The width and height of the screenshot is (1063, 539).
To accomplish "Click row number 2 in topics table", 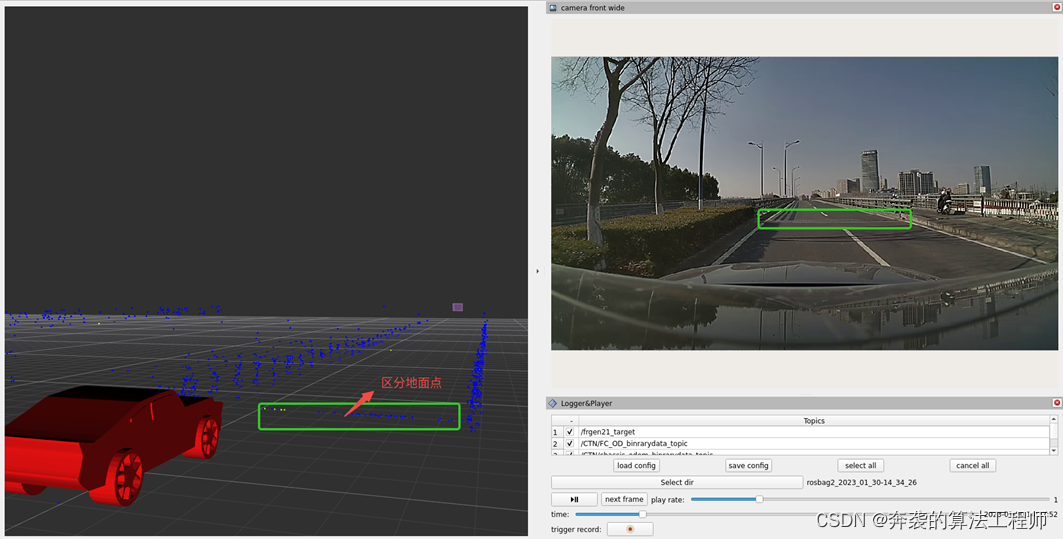I will pos(555,443).
